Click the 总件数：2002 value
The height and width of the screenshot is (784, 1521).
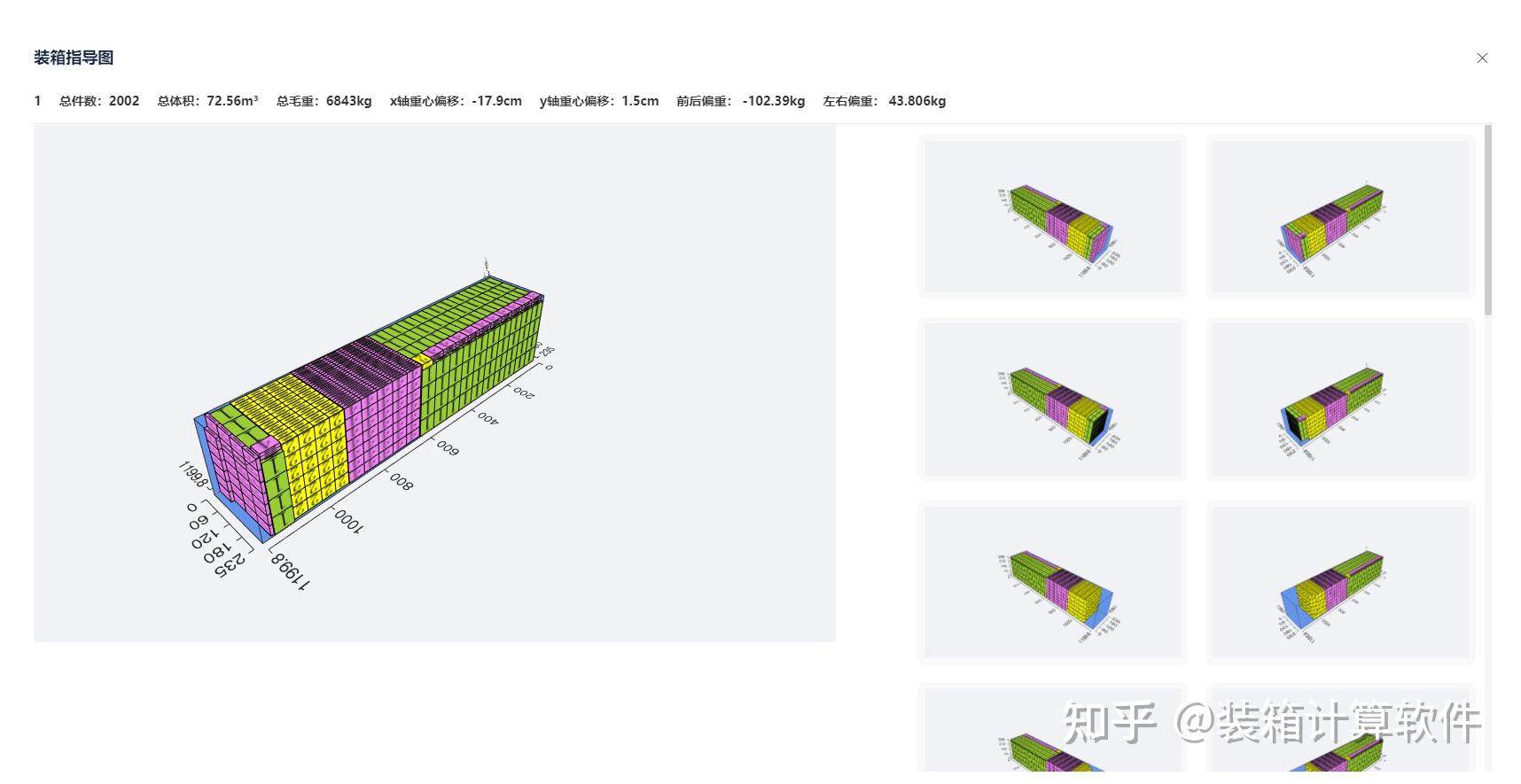(99, 101)
